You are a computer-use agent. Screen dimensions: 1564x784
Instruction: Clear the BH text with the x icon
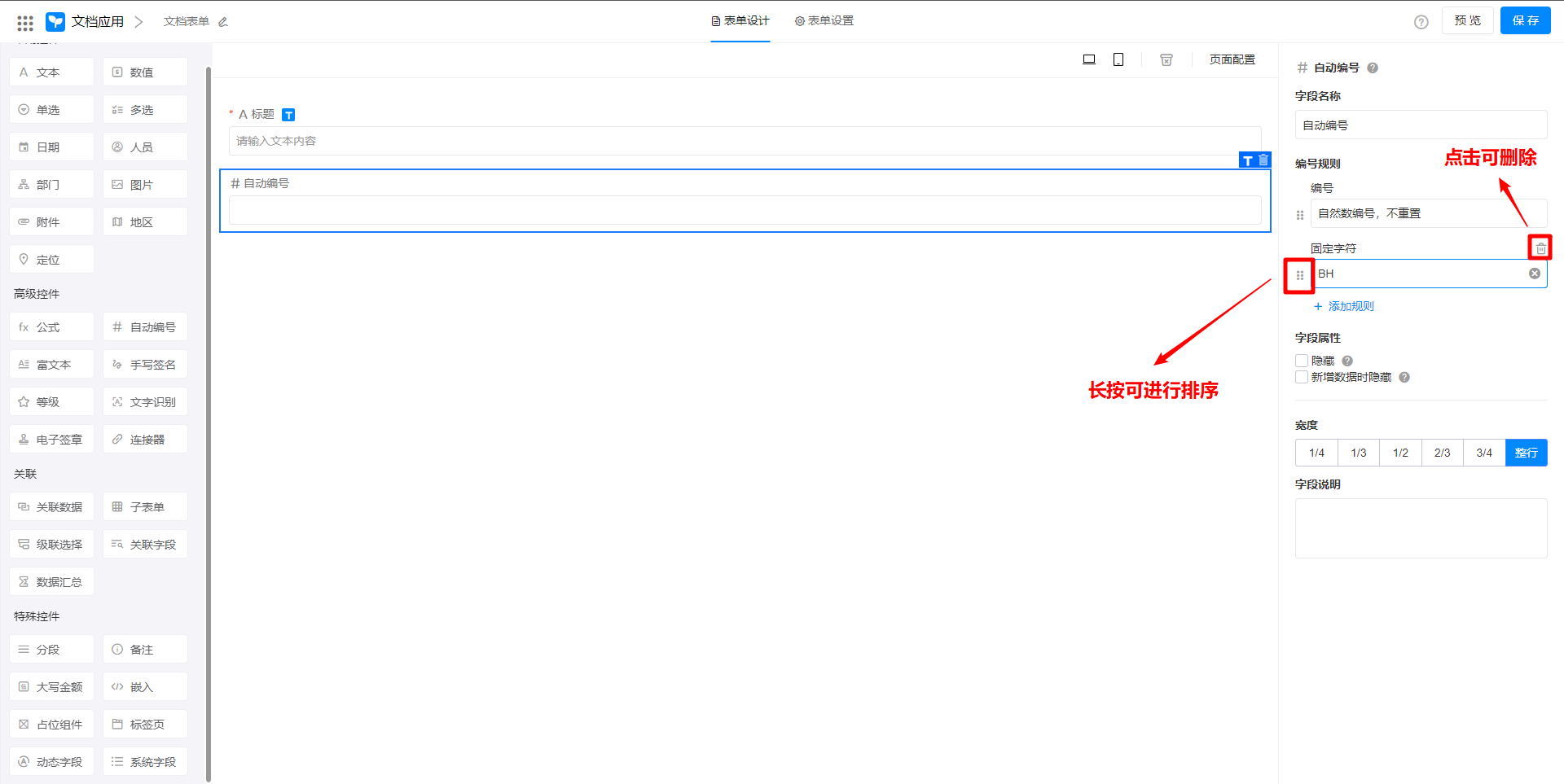point(1534,274)
